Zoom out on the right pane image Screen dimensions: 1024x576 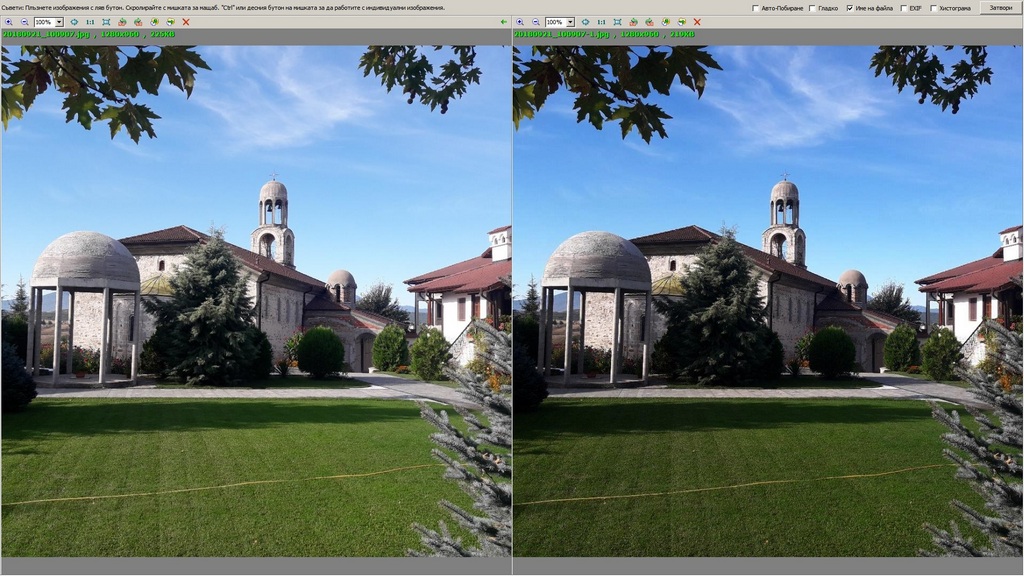[x=536, y=22]
